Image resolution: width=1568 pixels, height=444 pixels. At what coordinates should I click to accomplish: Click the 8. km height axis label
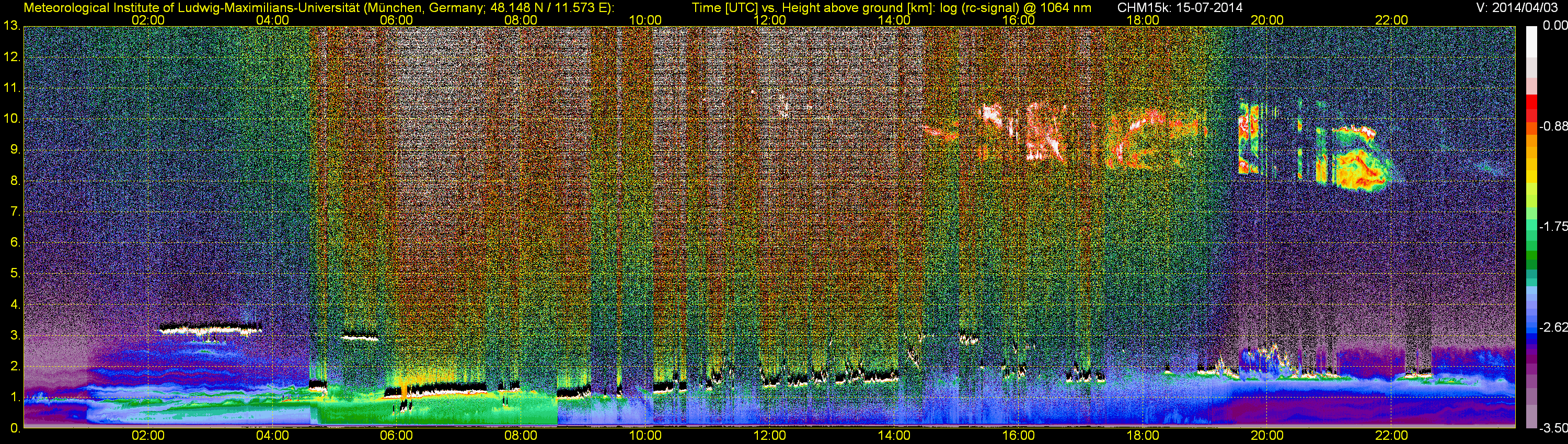(x=15, y=181)
